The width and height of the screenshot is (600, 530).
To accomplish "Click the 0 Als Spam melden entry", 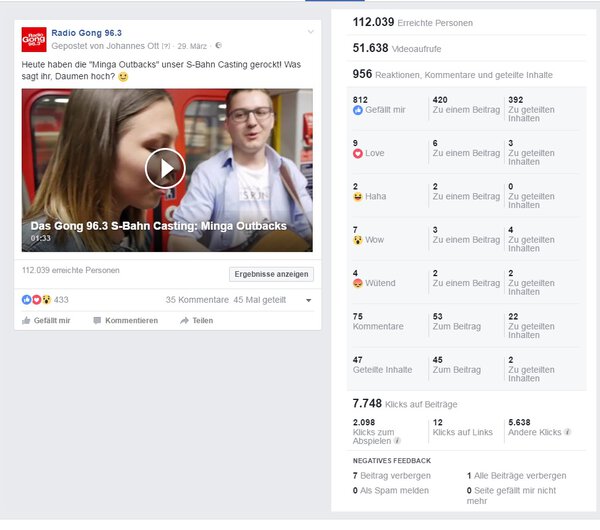I will click(x=391, y=491).
